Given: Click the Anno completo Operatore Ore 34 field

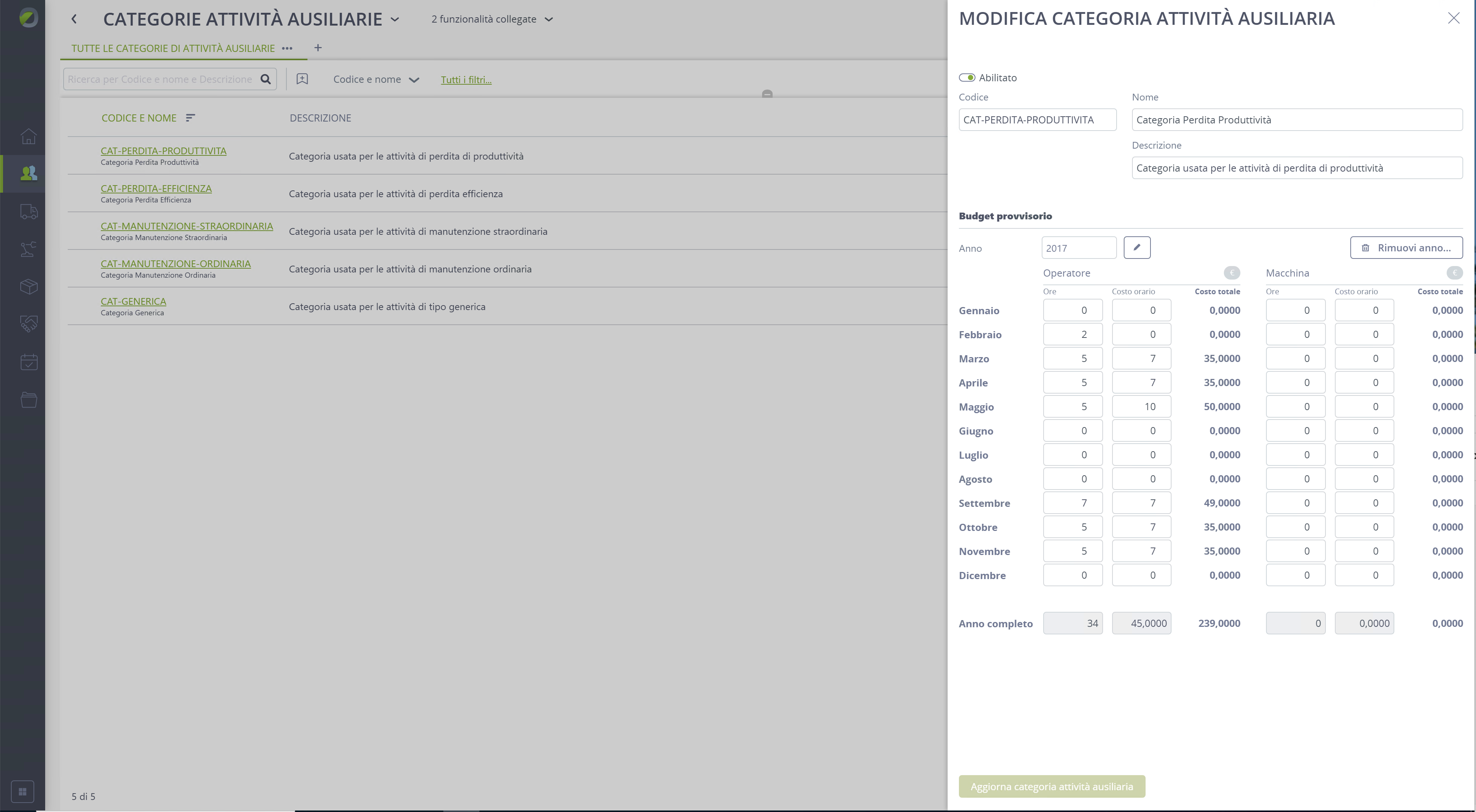Looking at the screenshot, I should tap(1073, 623).
